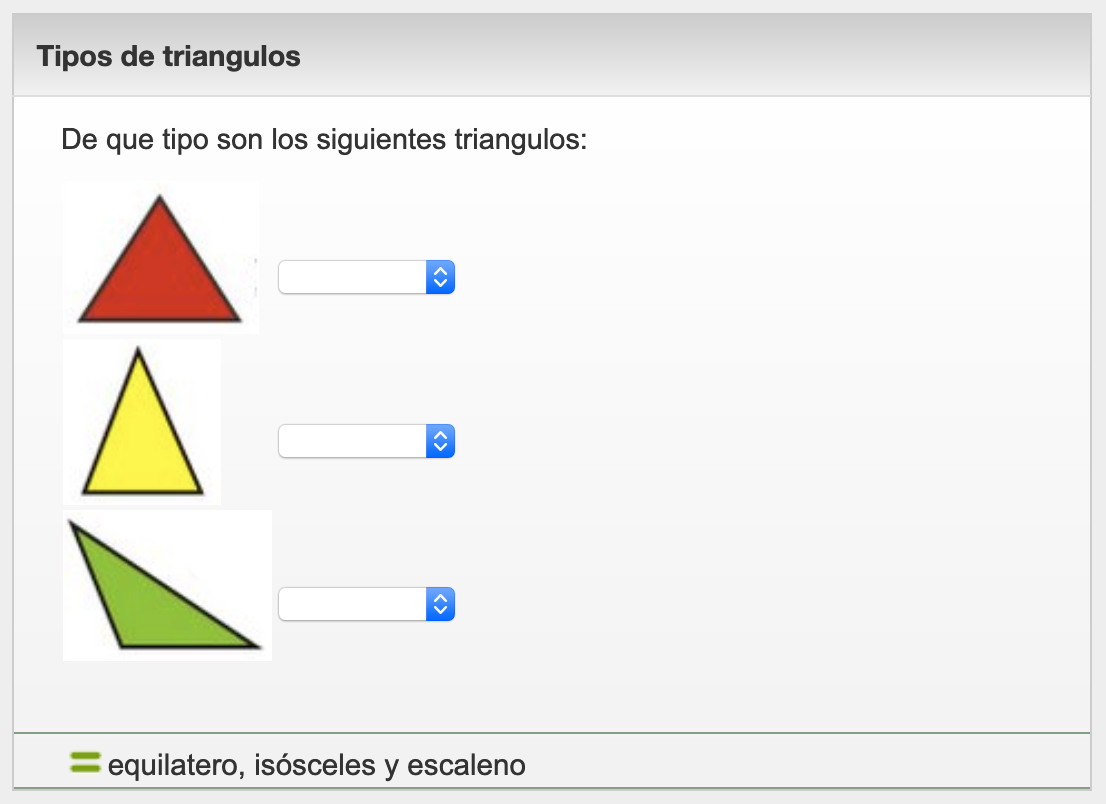Click the word "siguientes" in the question
This screenshot has width=1106, height=804.
click(384, 138)
